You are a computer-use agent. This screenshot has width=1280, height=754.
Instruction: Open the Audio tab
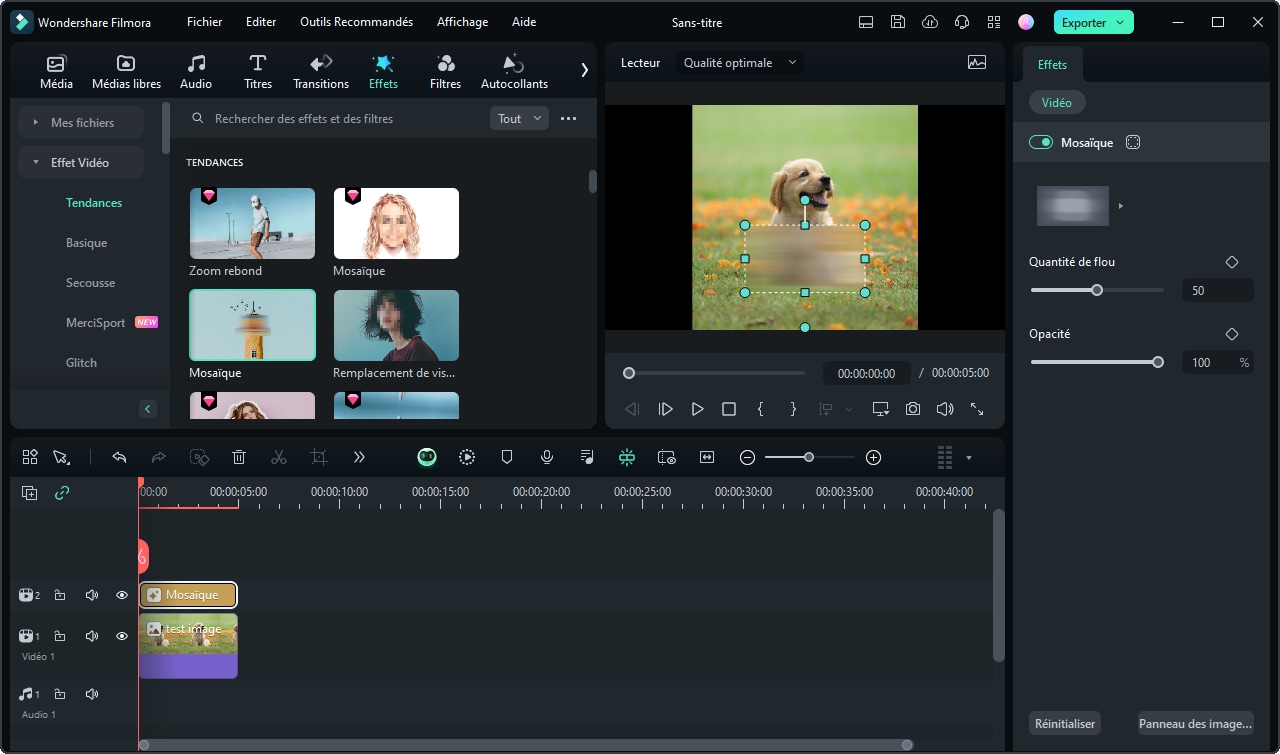196,72
